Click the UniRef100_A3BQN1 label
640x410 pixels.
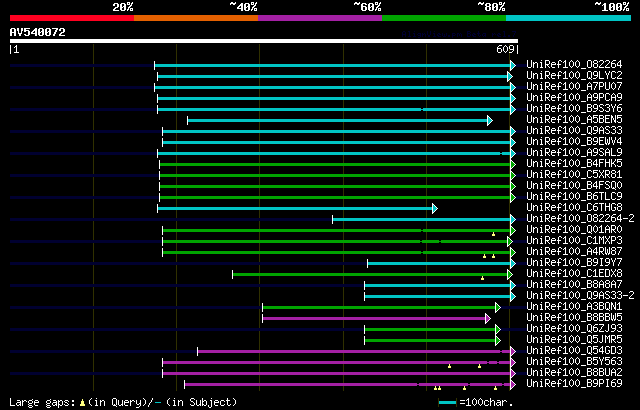[x=574, y=307]
